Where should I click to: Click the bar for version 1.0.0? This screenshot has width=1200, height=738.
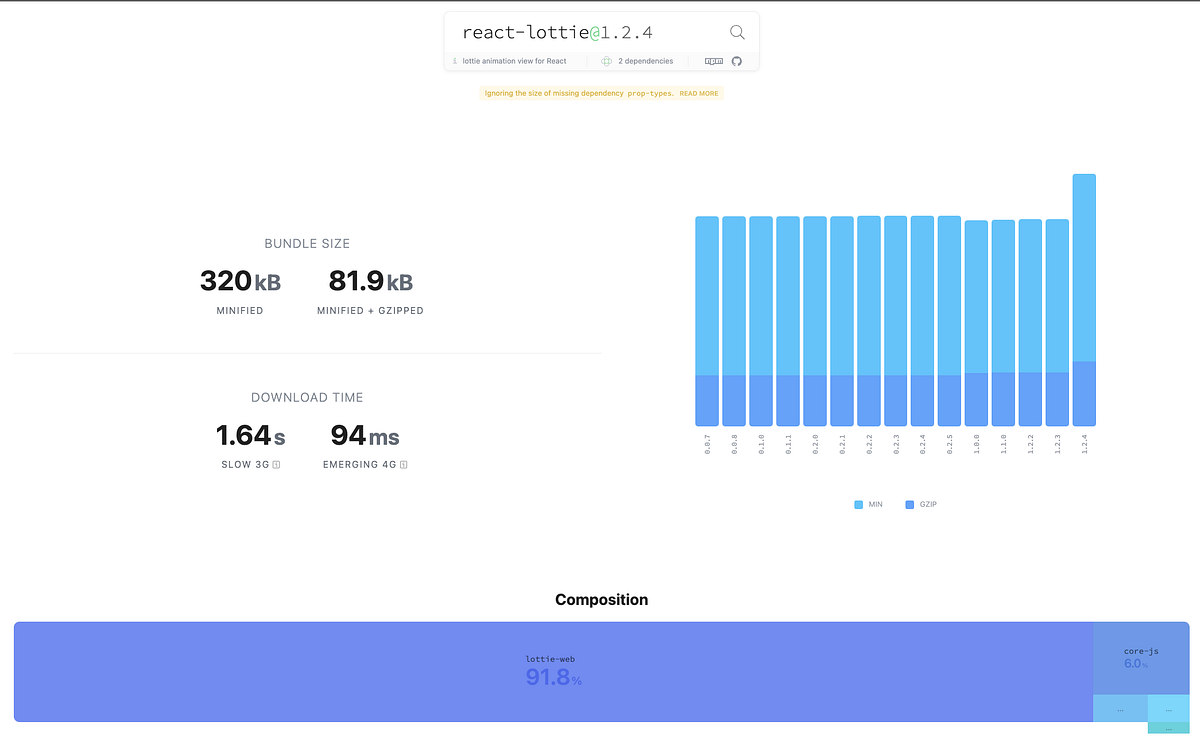click(x=976, y=320)
